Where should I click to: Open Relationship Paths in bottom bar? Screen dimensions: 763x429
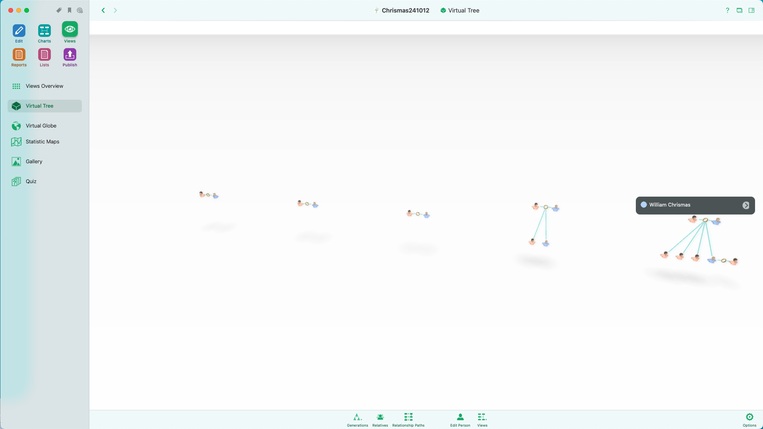(x=408, y=419)
